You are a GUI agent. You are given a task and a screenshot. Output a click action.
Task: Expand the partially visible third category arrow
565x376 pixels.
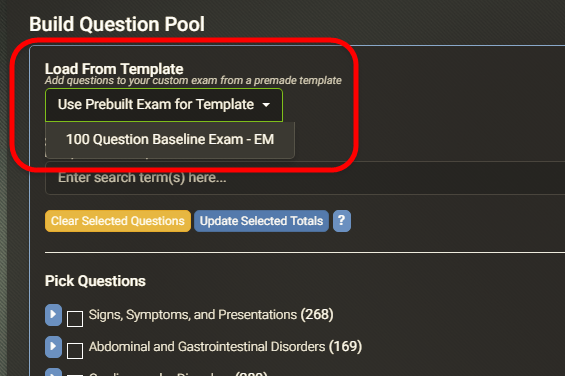53,372
